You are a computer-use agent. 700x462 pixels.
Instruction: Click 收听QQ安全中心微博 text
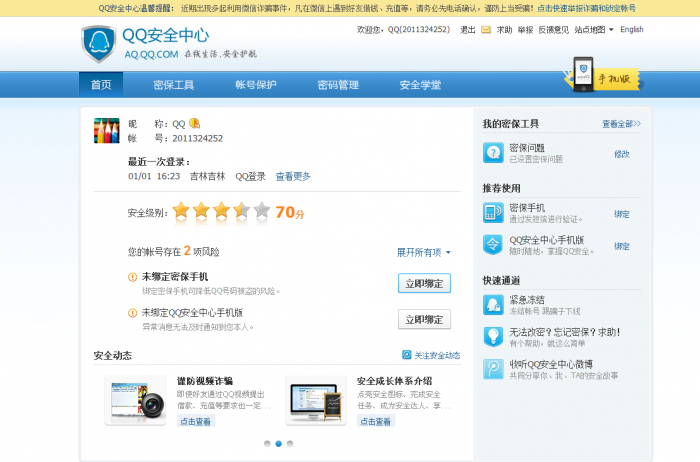tap(551, 364)
